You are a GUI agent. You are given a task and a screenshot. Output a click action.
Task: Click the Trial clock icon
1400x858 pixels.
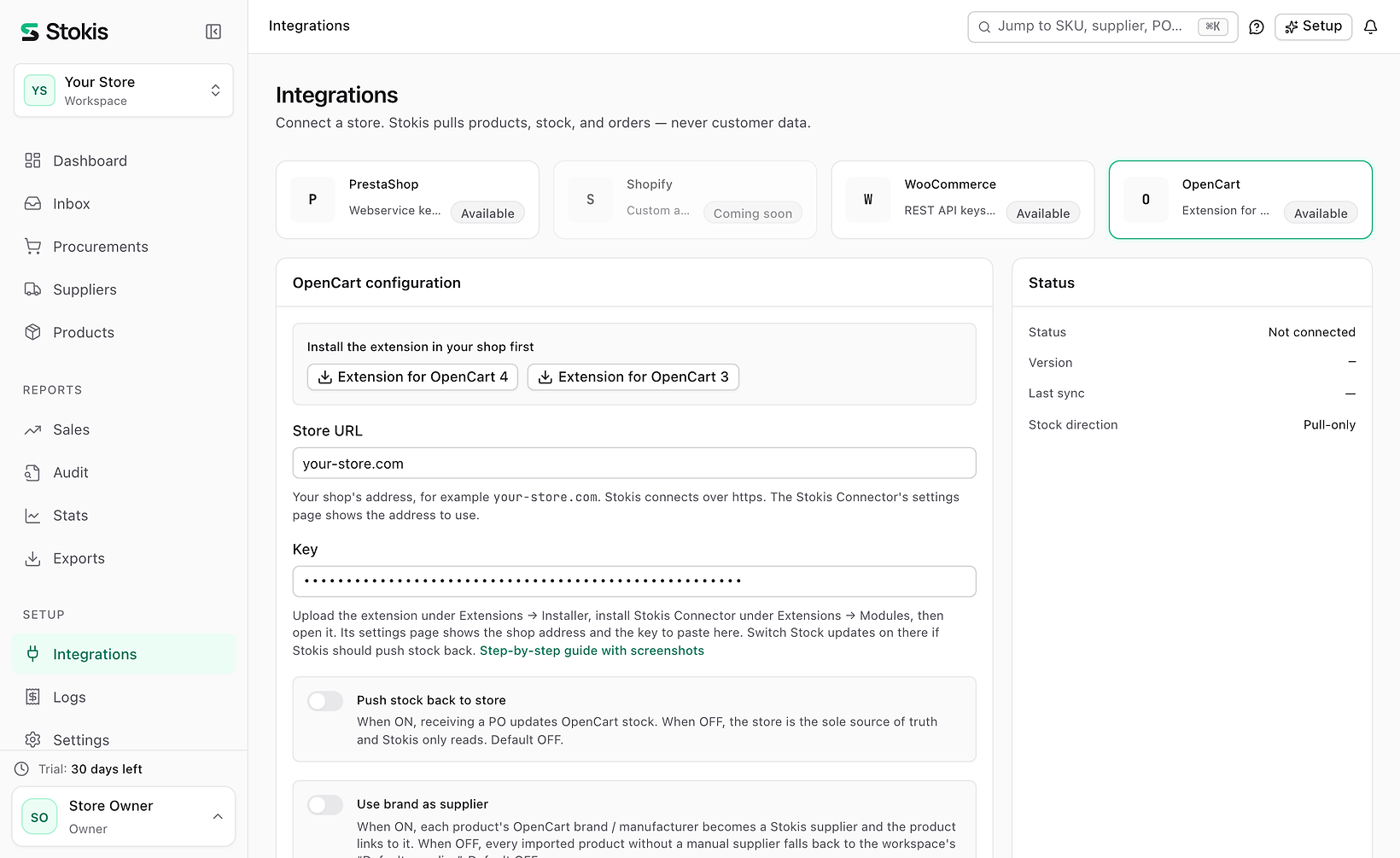tap(21, 768)
